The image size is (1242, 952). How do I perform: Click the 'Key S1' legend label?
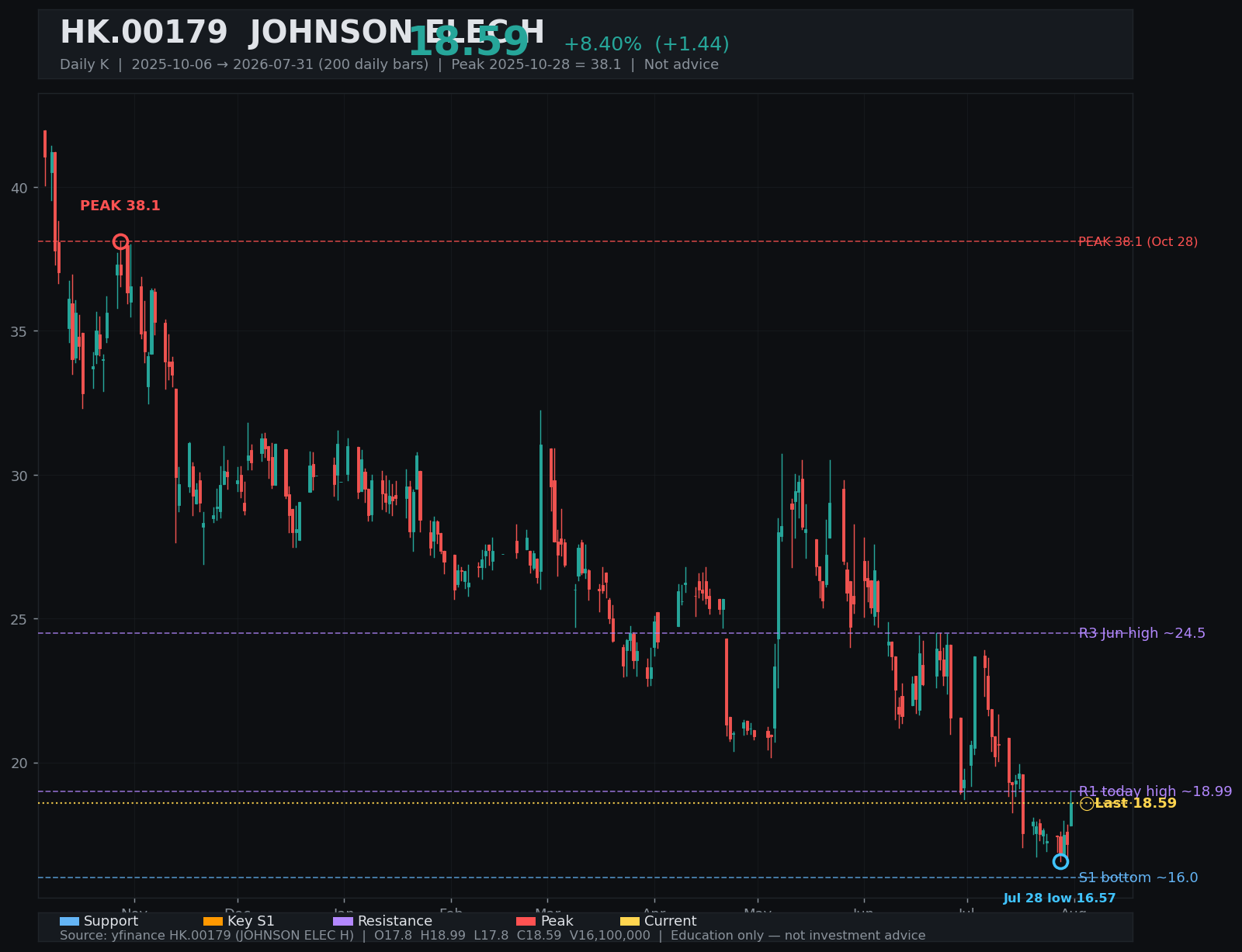coord(251,921)
